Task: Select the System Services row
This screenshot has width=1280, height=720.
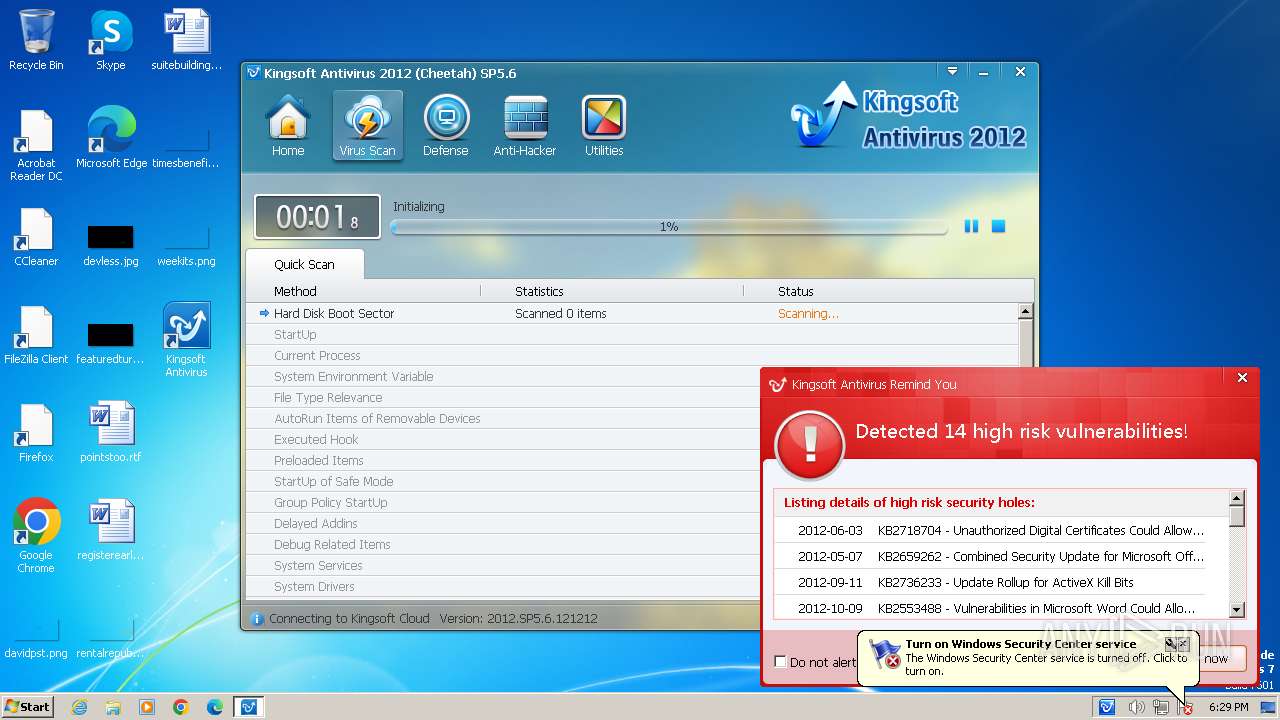Action: pyautogui.click(x=503, y=565)
